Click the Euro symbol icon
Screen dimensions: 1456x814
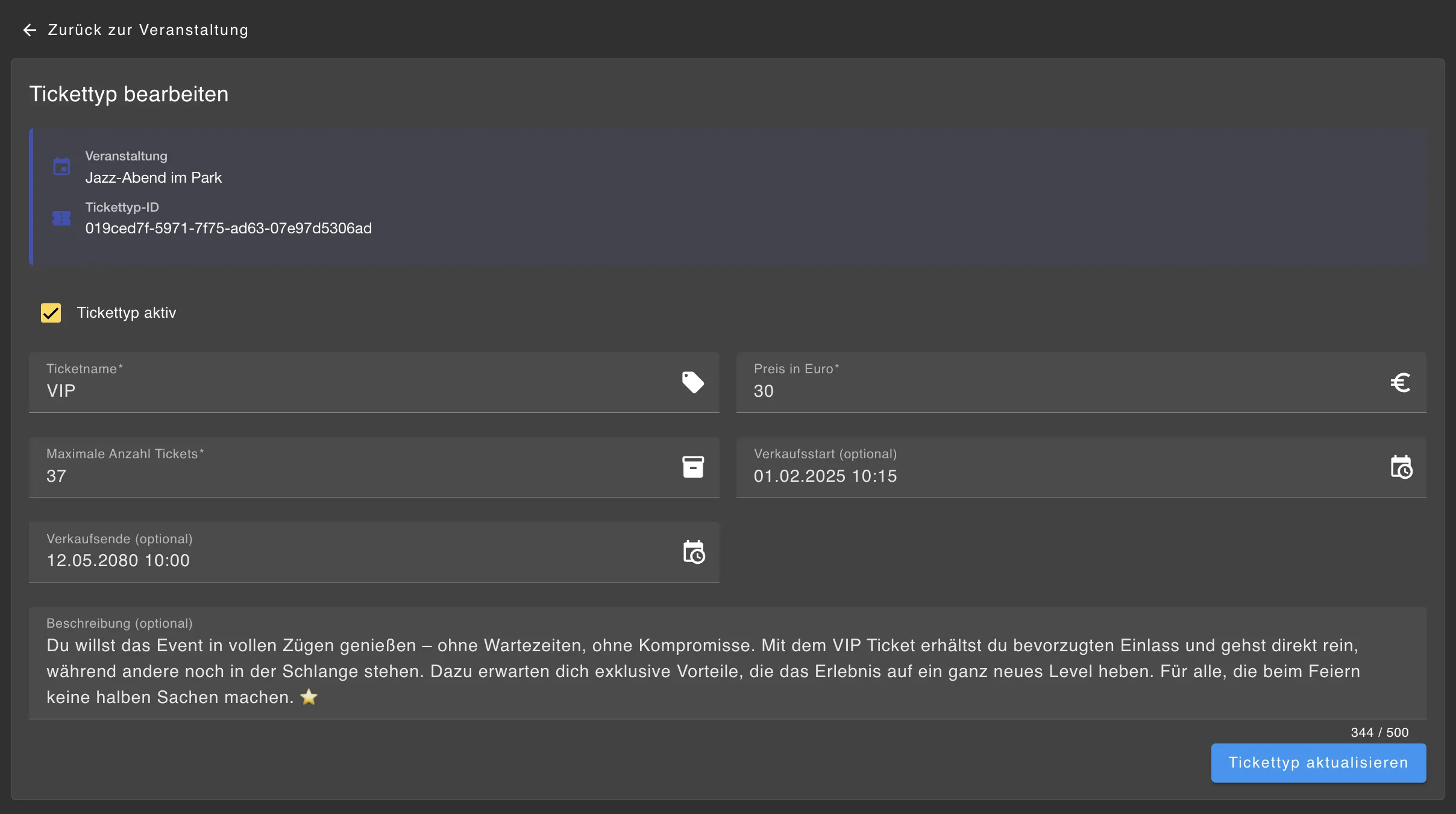[1400, 382]
